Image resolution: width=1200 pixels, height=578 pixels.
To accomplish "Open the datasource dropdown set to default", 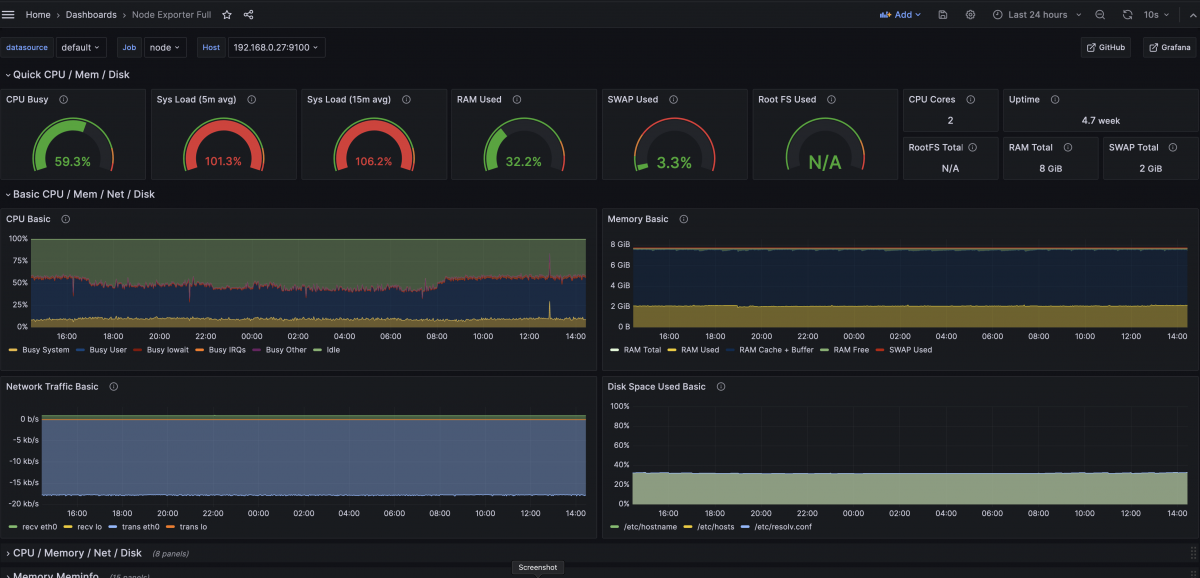I will tap(80, 47).
